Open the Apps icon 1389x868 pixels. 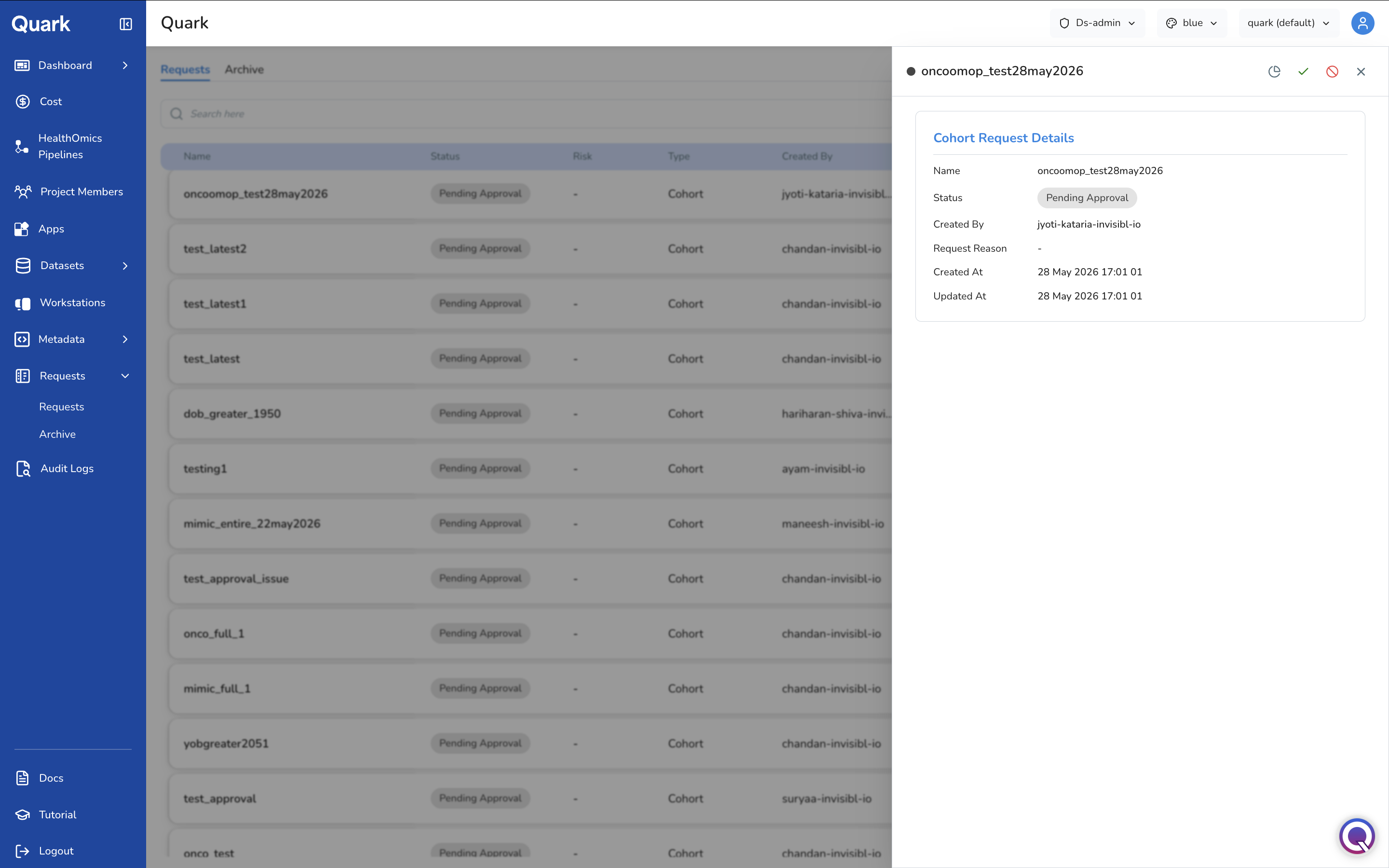[x=22, y=229]
